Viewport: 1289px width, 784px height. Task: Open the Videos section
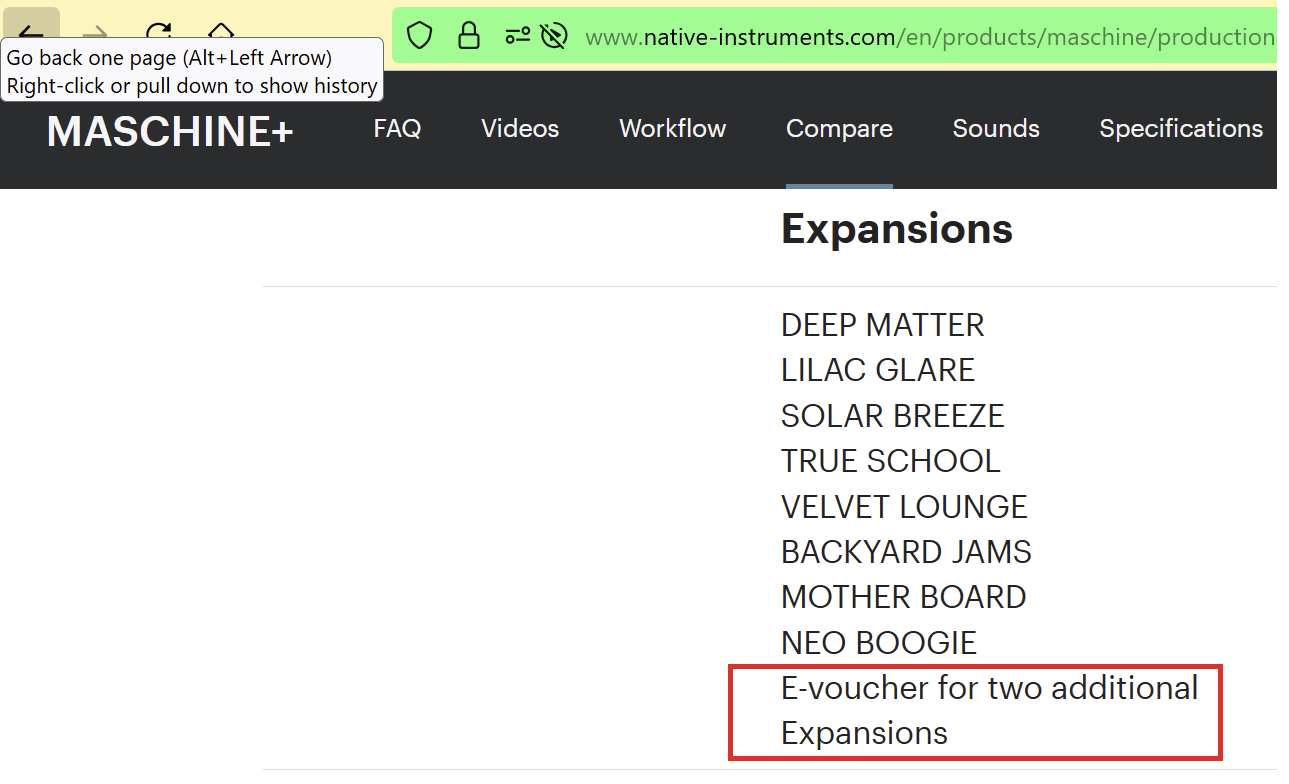(520, 129)
